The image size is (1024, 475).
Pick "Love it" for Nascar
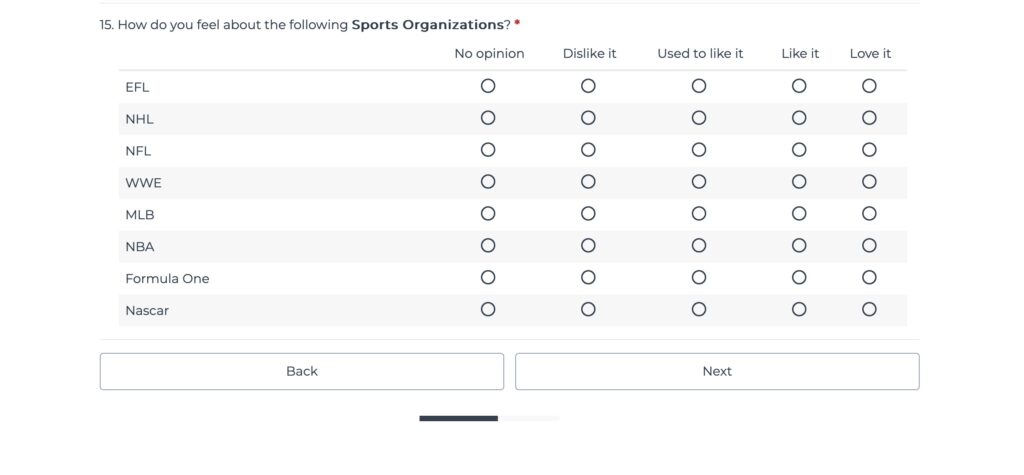coord(869,310)
